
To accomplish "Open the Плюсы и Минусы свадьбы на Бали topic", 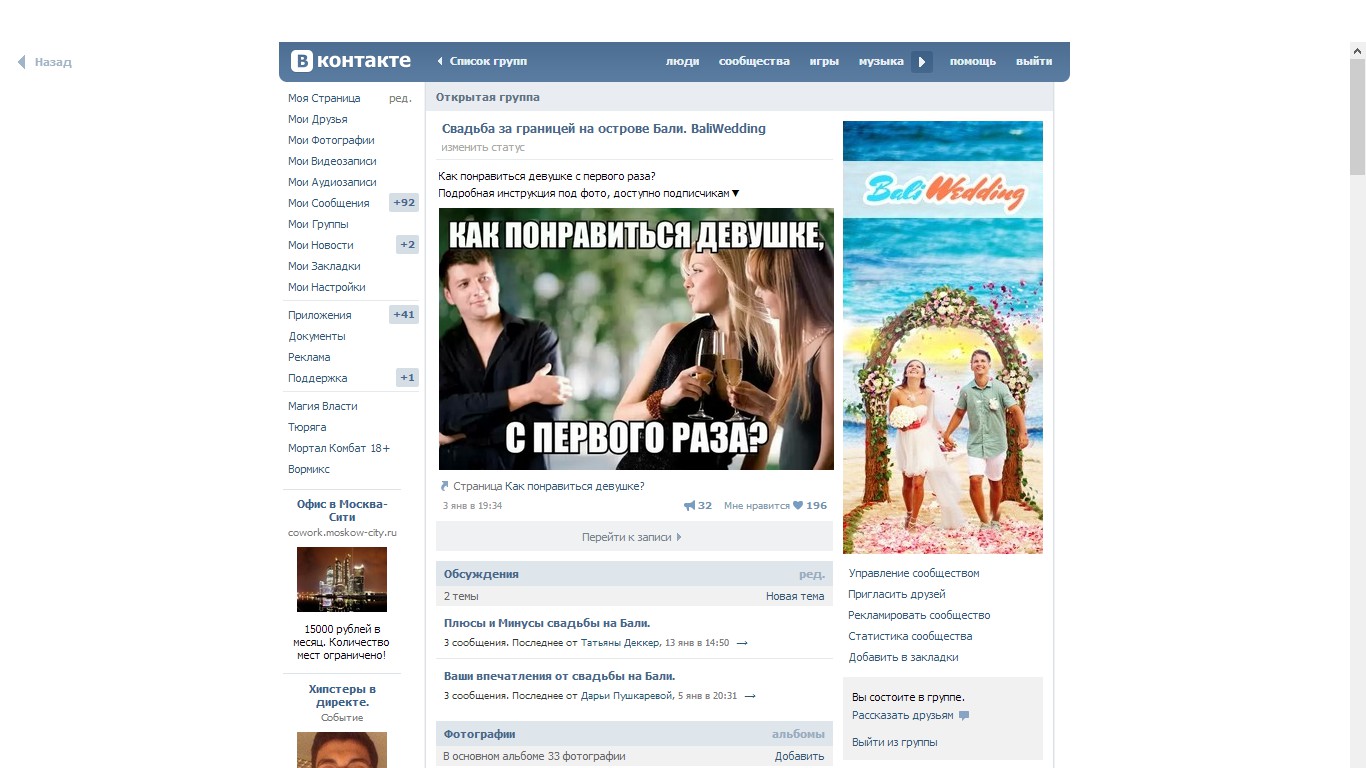I will [x=547, y=623].
